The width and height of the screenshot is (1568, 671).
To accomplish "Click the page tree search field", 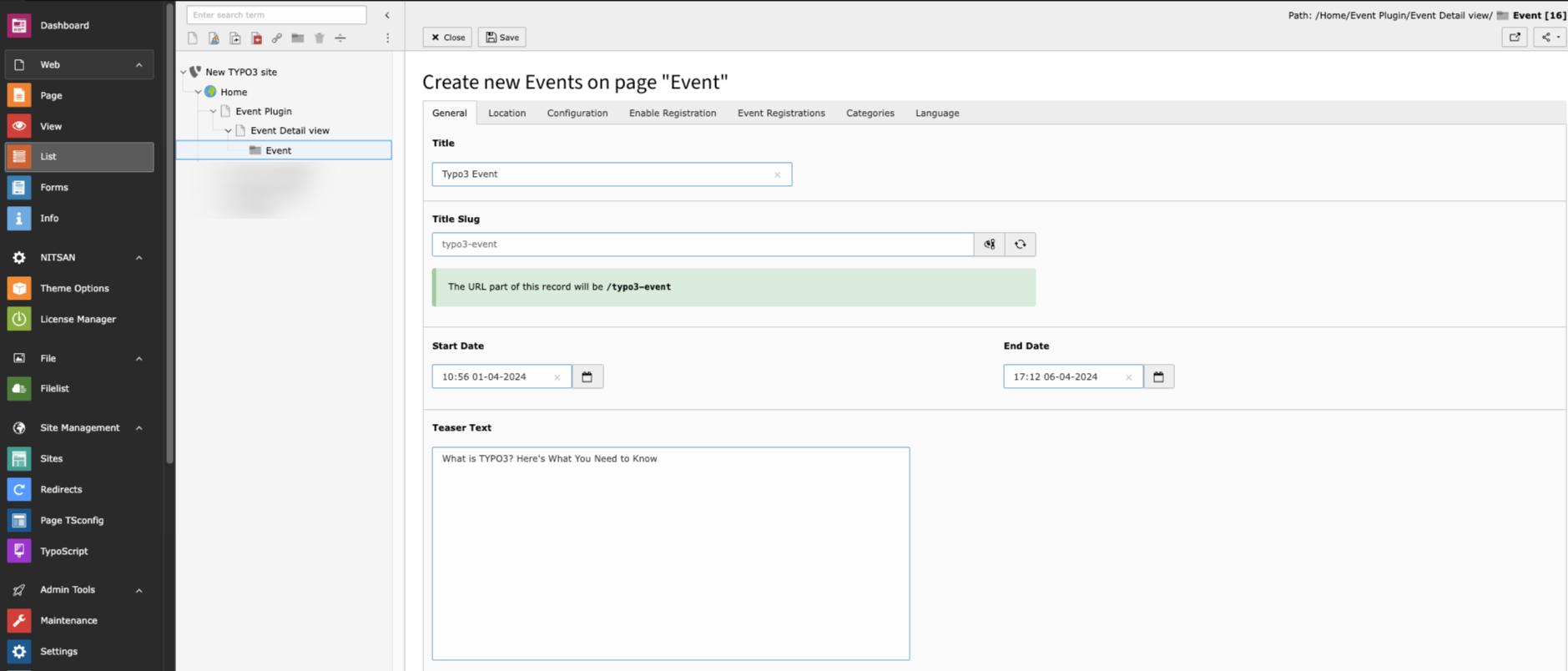I will tap(276, 15).
